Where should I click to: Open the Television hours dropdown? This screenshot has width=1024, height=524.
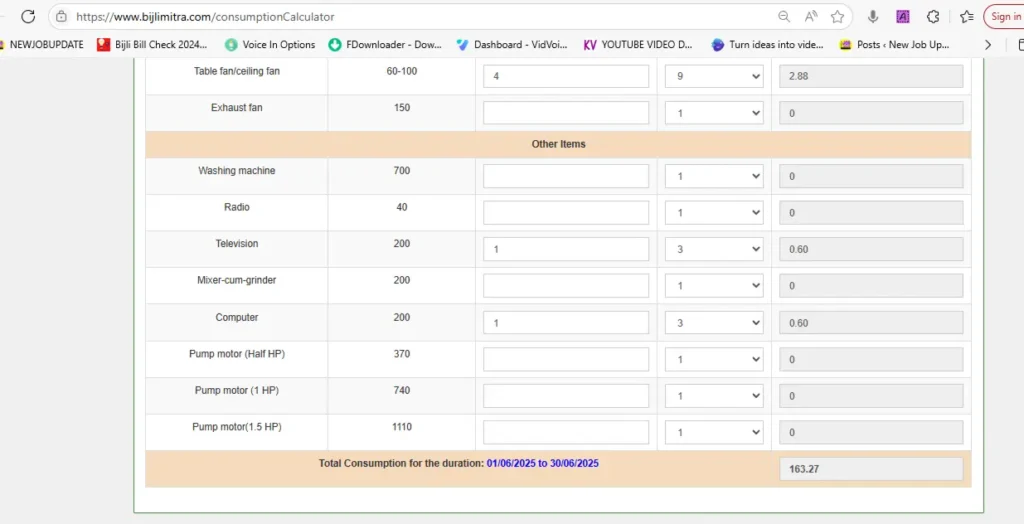[714, 249]
